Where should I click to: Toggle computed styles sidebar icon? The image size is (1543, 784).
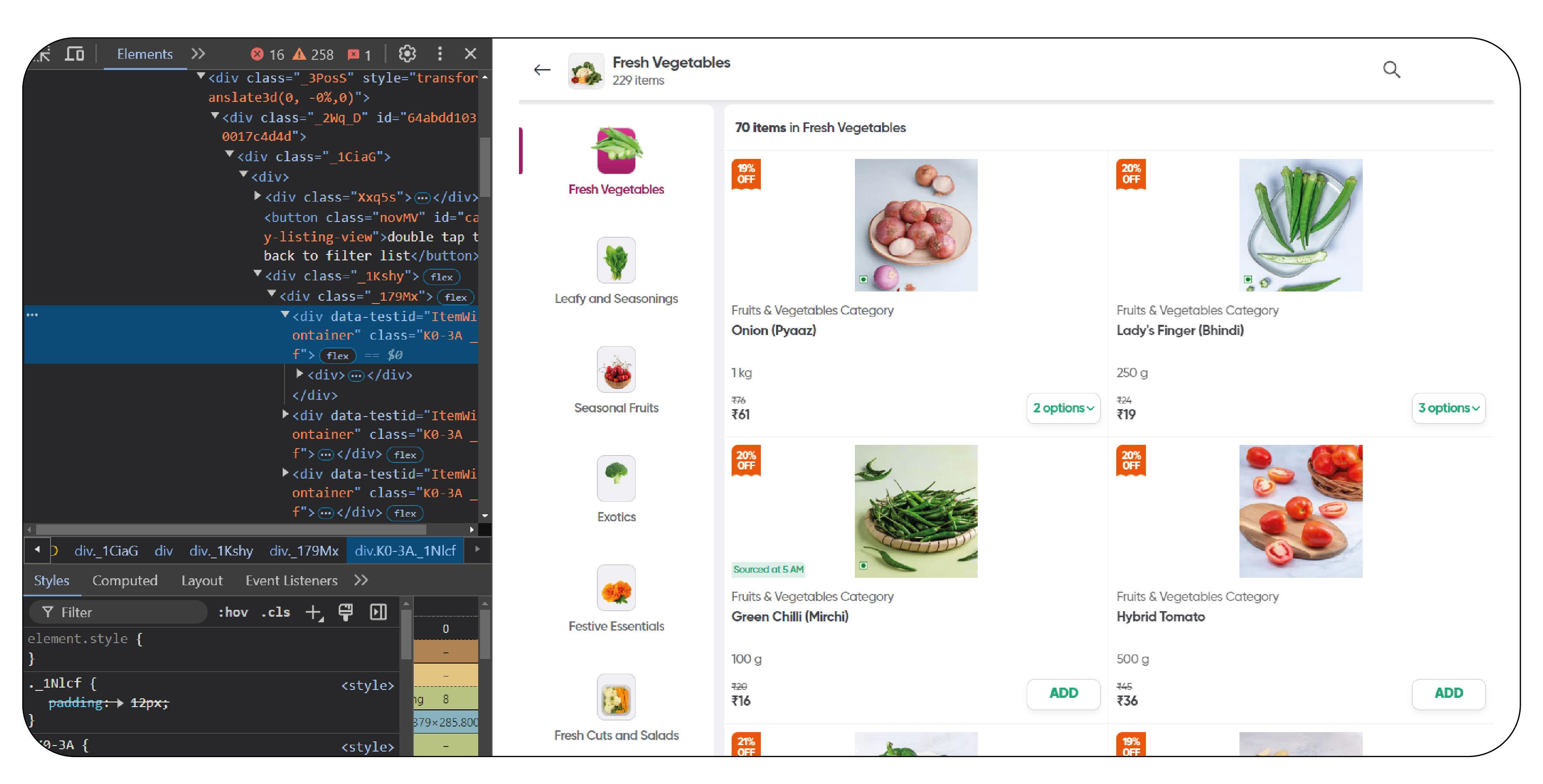[x=379, y=612]
